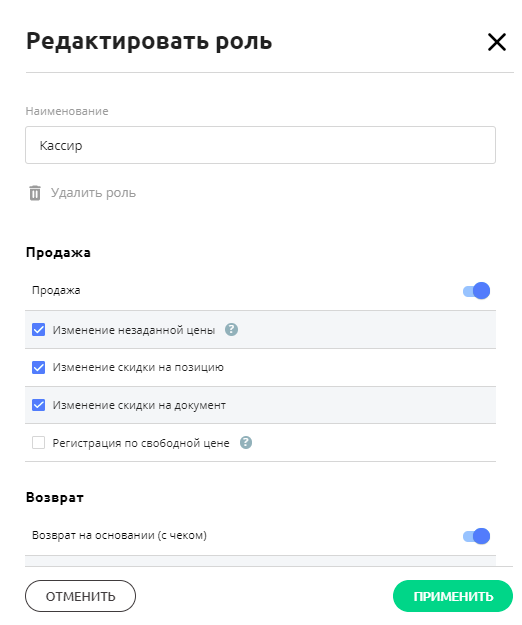Click the trash can icon
This screenshot has width=522, height=625.
coord(35,193)
